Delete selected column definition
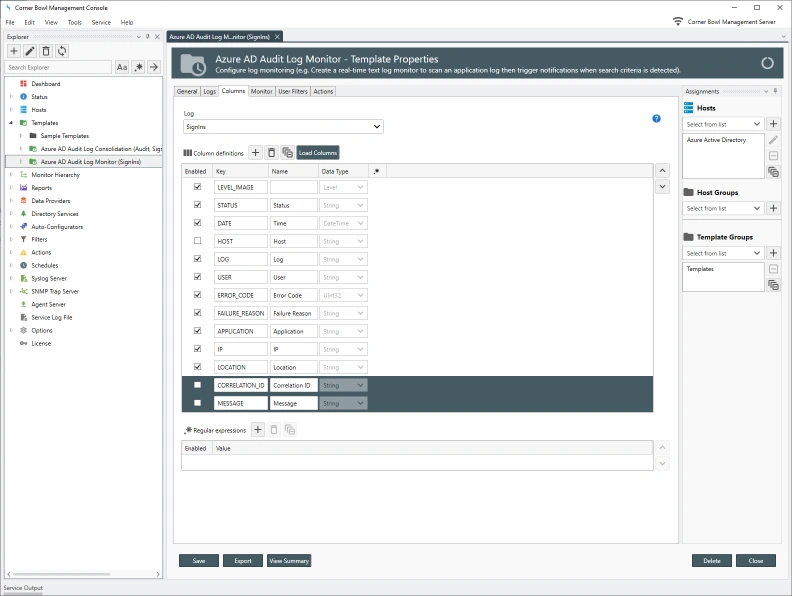The height and width of the screenshot is (596, 792). coord(271,153)
